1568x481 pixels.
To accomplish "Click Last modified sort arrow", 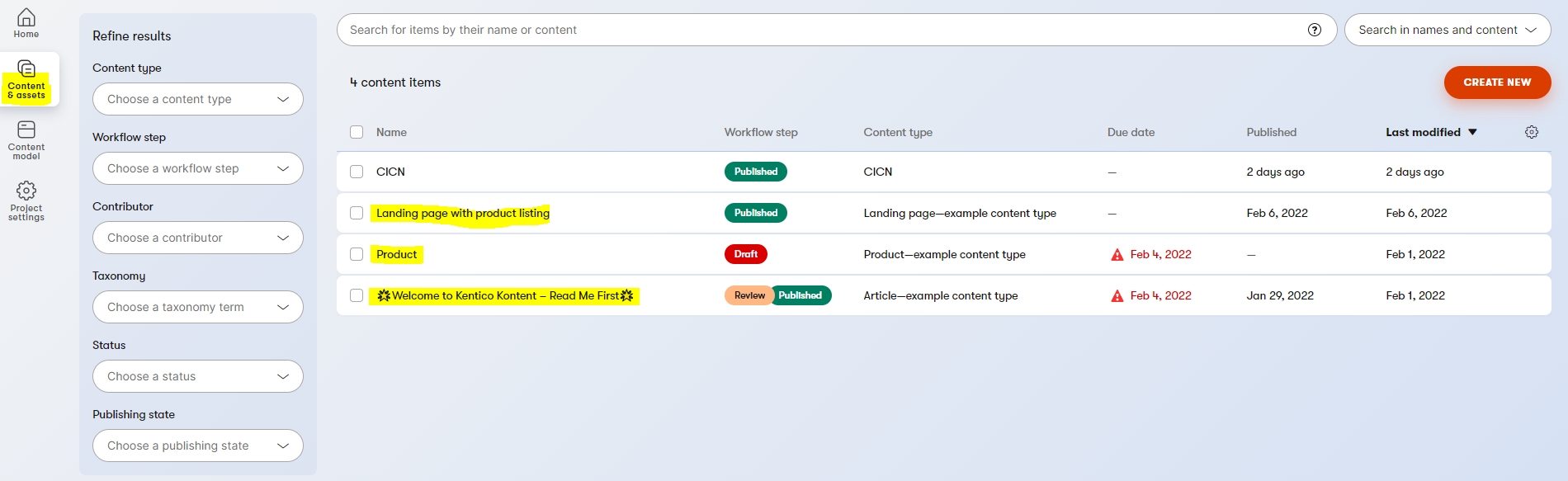I will point(1472,132).
